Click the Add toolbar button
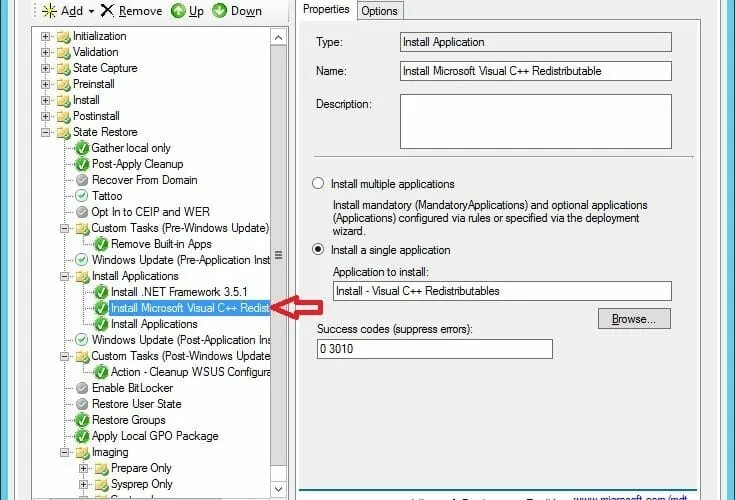This screenshot has width=735, height=500. [x=62, y=11]
